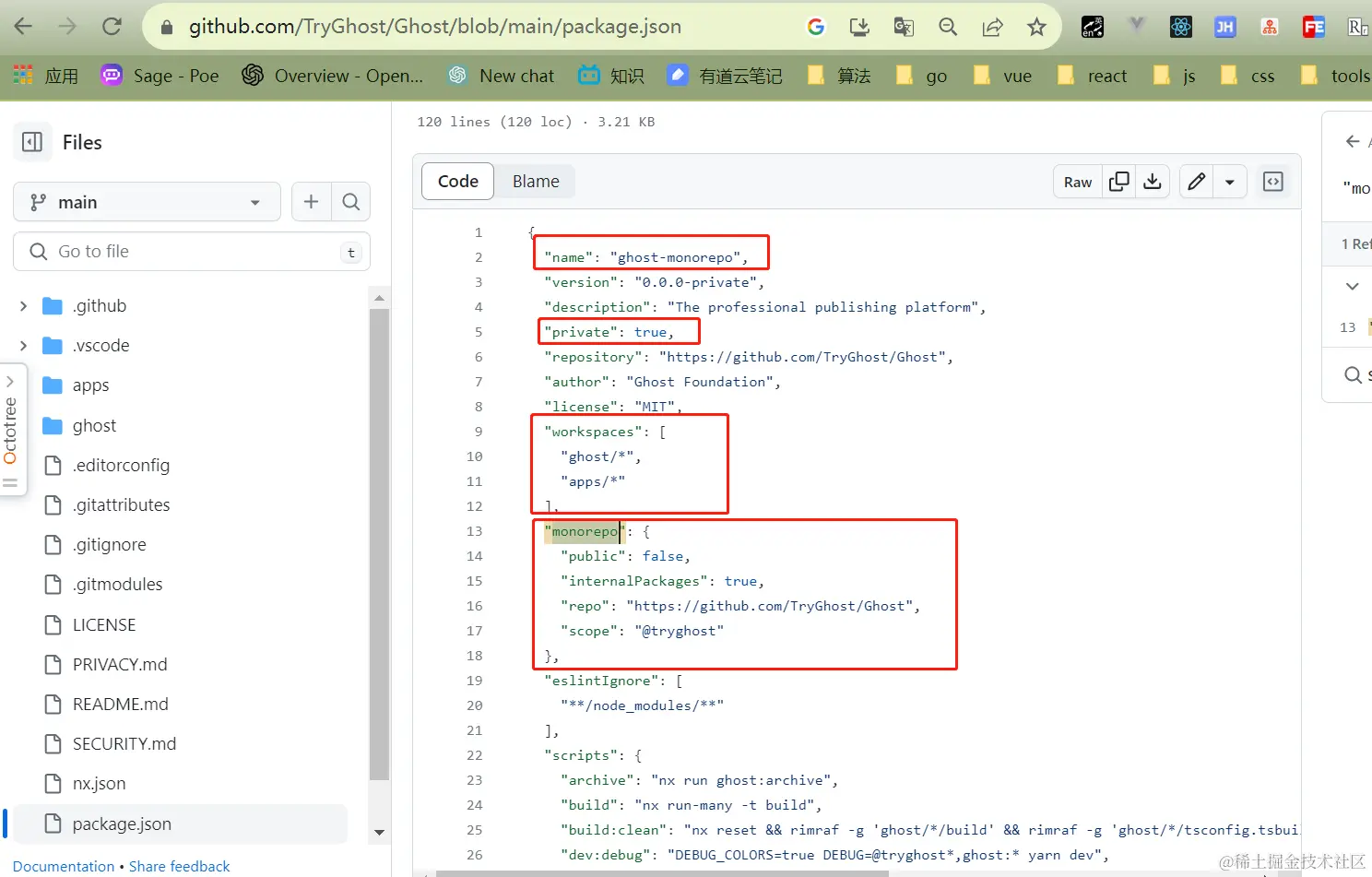This screenshot has width=1372, height=877.
Task: Click the install app icon in address bar
Action: coord(859,27)
